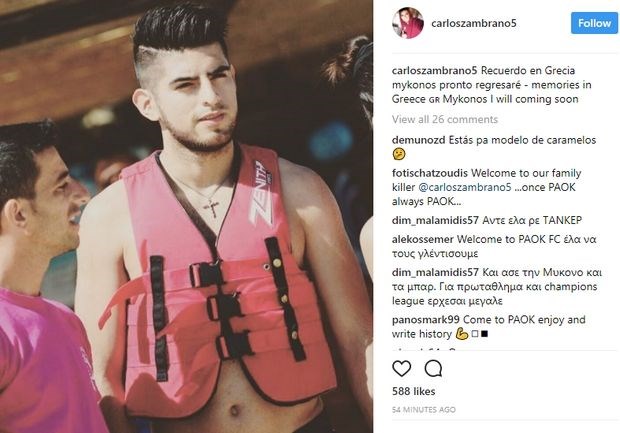The width and height of the screenshot is (620, 433).
Task: Click the winking emoji under demunozd comment
Action: click(399, 154)
